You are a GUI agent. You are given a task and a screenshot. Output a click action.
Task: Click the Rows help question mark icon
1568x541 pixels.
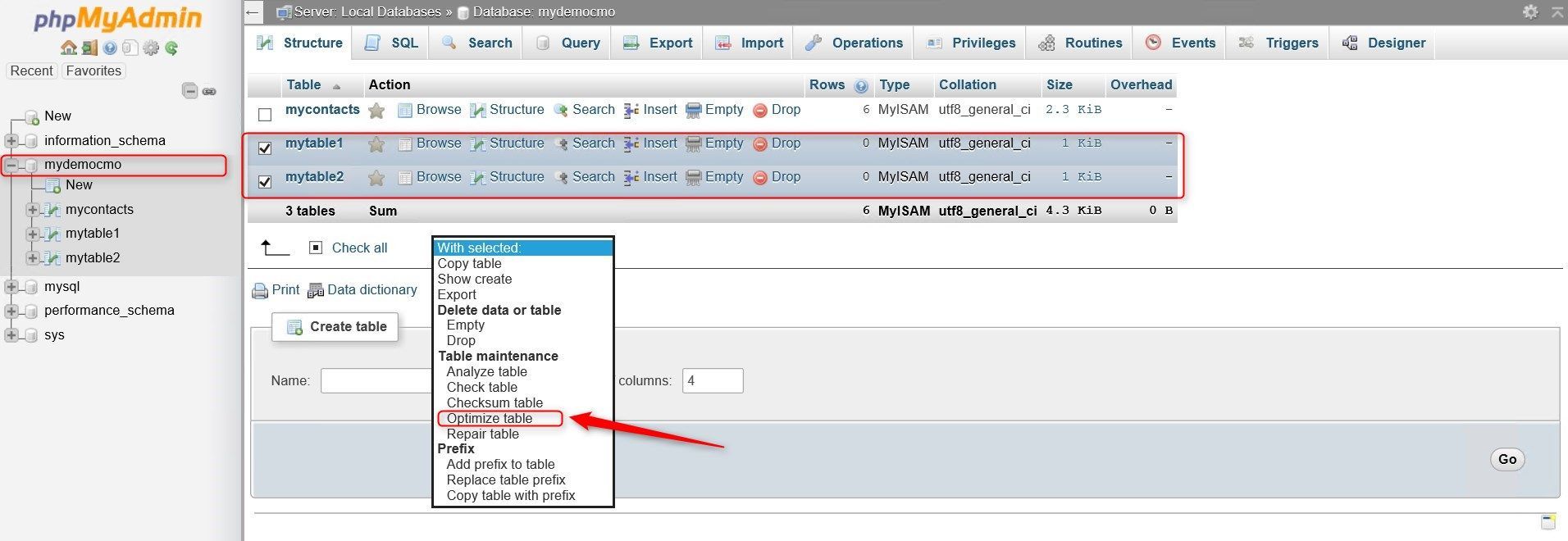(861, 85)
